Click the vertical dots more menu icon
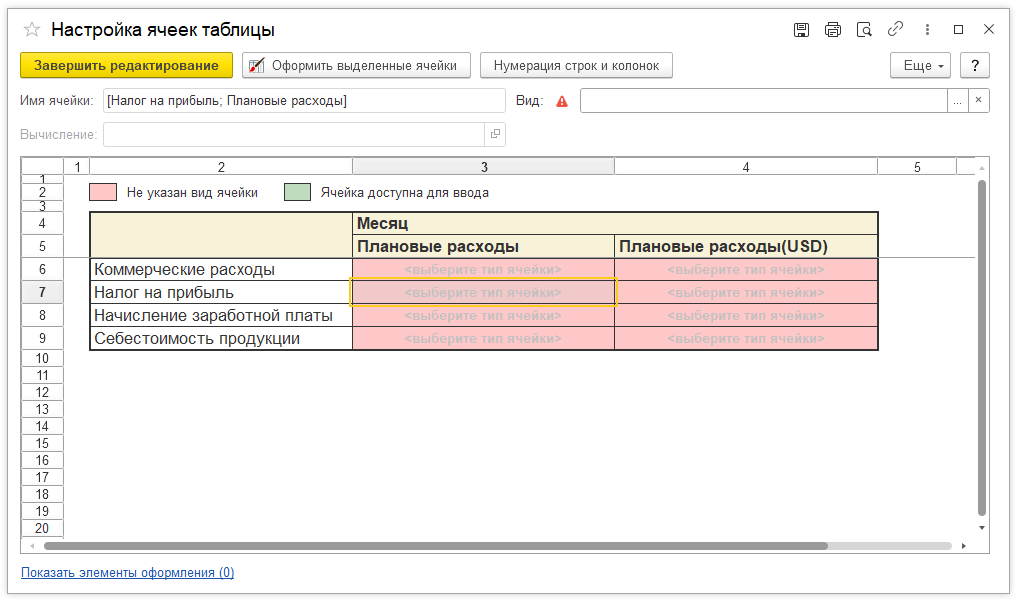 pyautogui.click(x=927, y=30)
